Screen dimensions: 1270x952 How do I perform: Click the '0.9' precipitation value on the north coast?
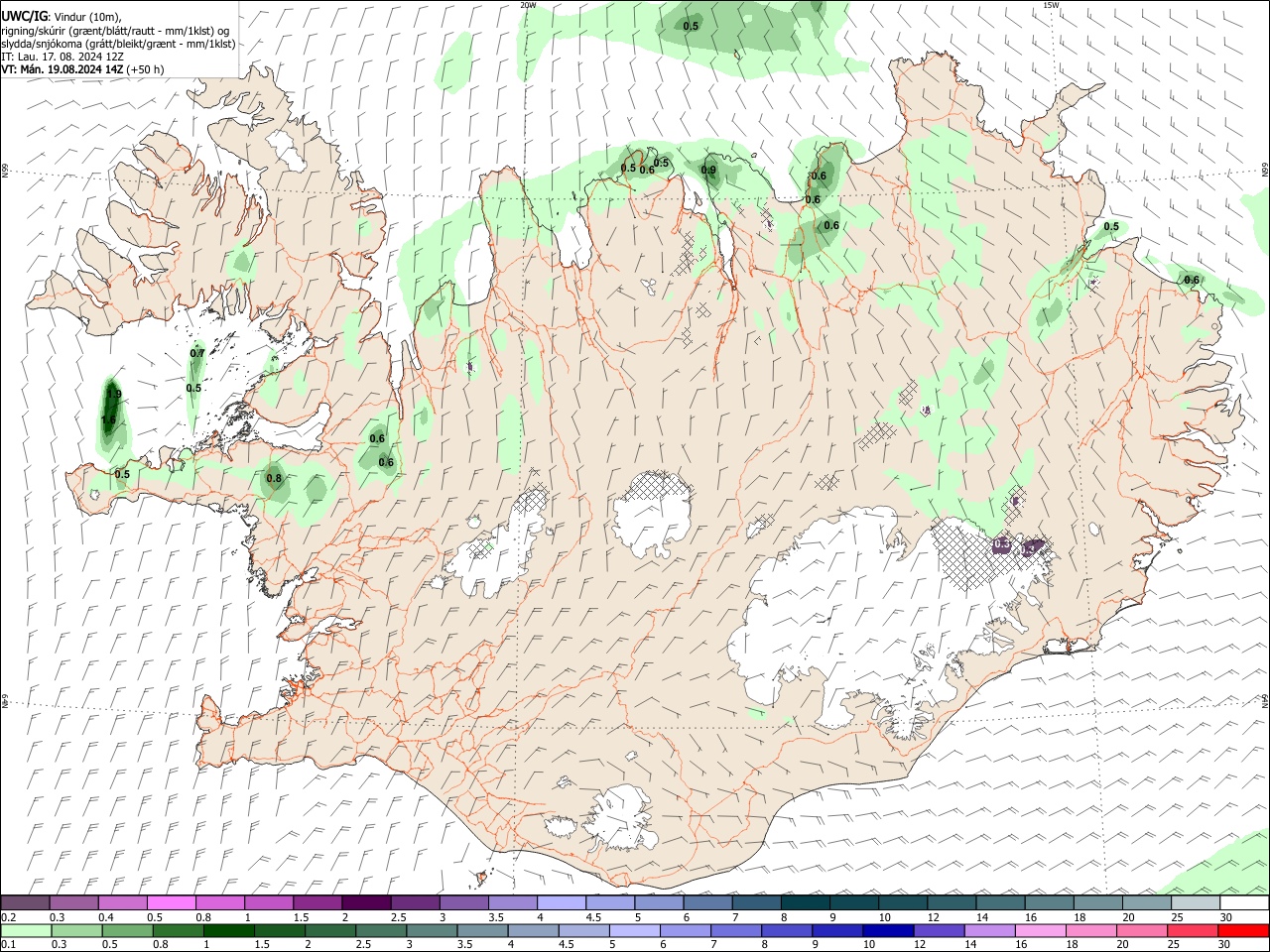point(708,170)
